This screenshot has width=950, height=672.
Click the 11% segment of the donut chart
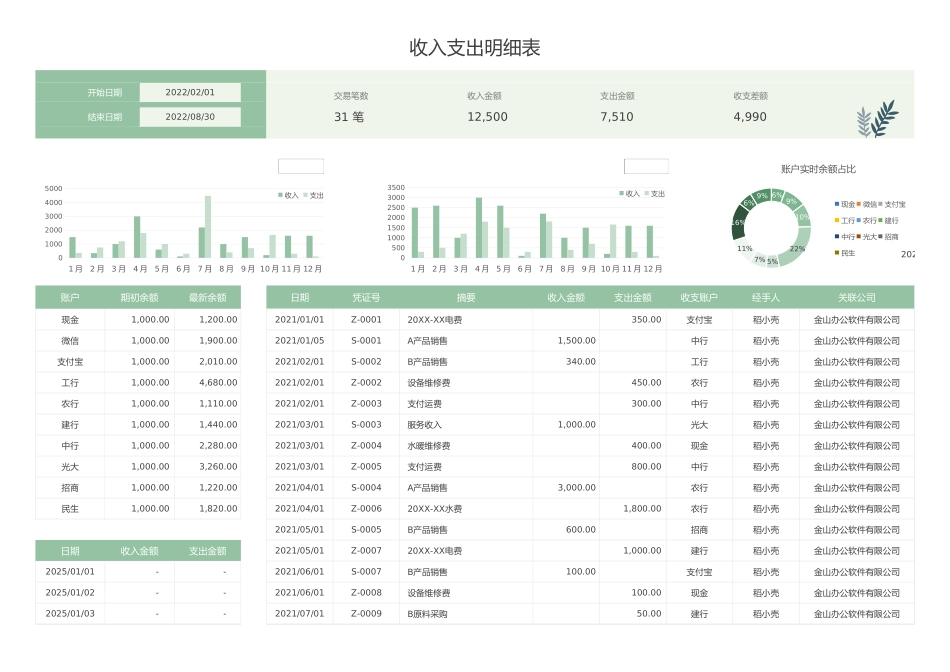point(745,248)
